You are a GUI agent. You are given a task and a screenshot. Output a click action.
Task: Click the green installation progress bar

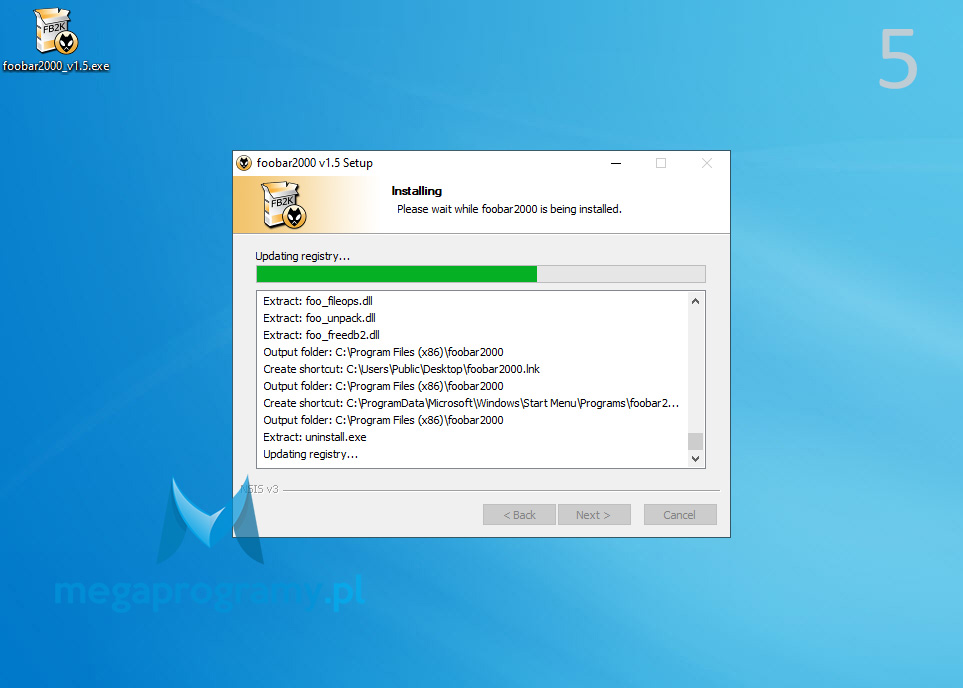point(481,274)
